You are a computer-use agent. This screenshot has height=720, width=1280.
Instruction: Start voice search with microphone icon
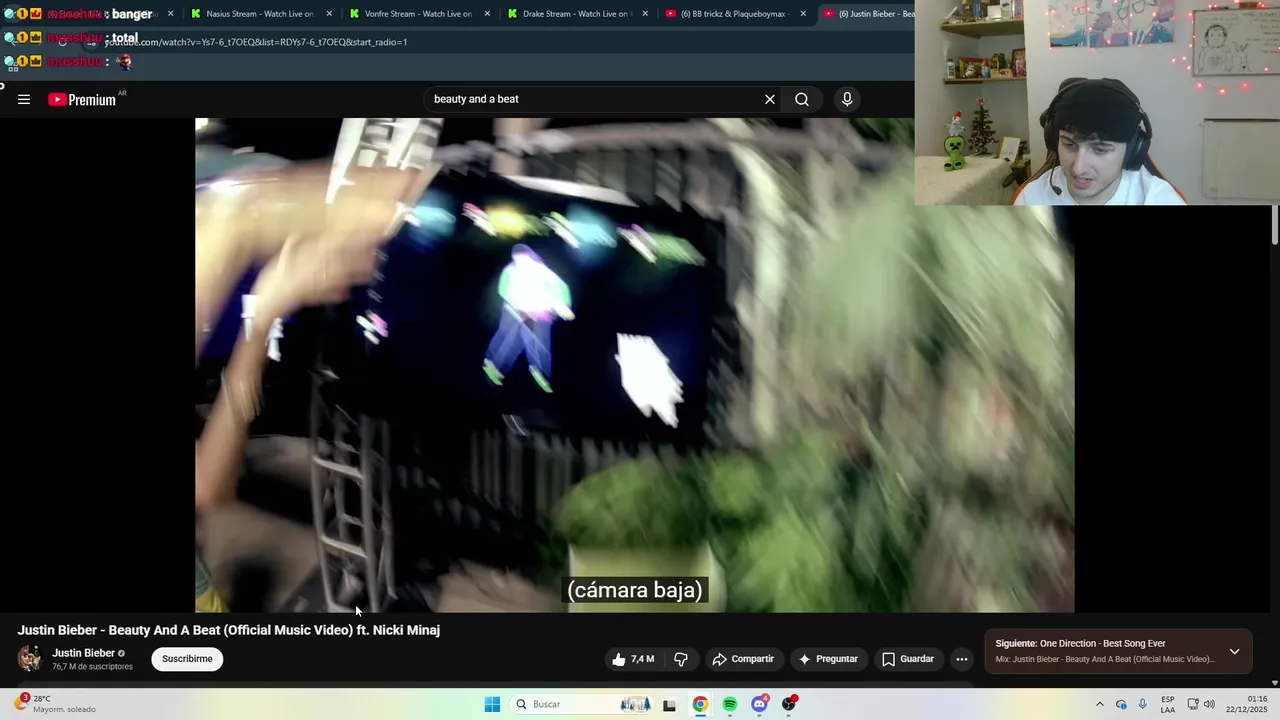click(x=847, y=99)
